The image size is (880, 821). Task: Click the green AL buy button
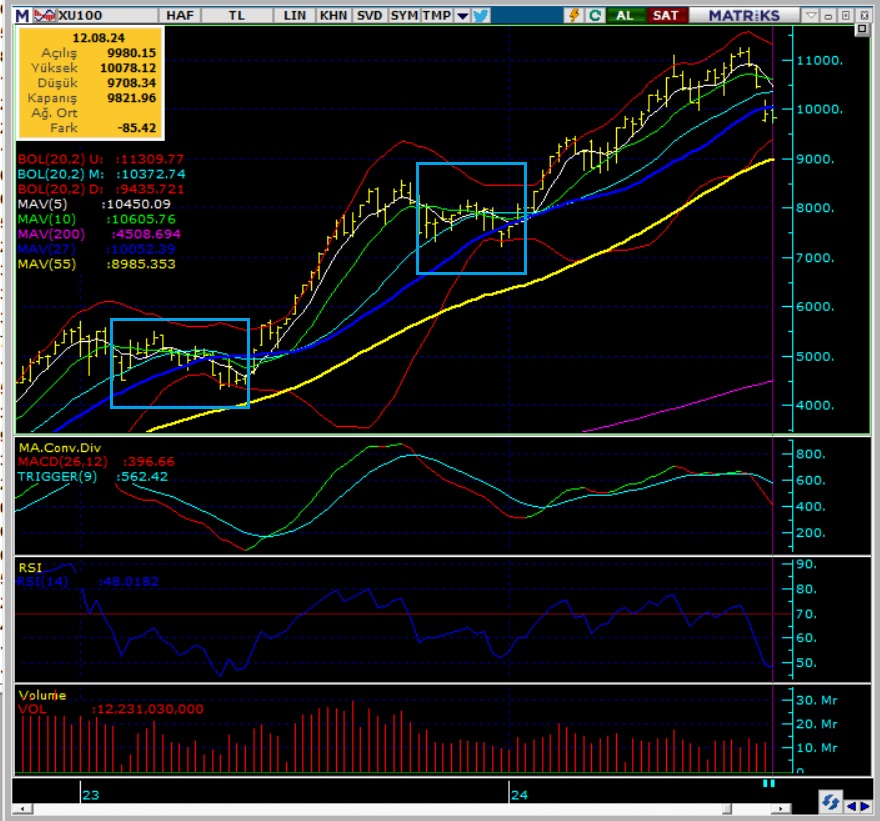[x=625, y=15]
